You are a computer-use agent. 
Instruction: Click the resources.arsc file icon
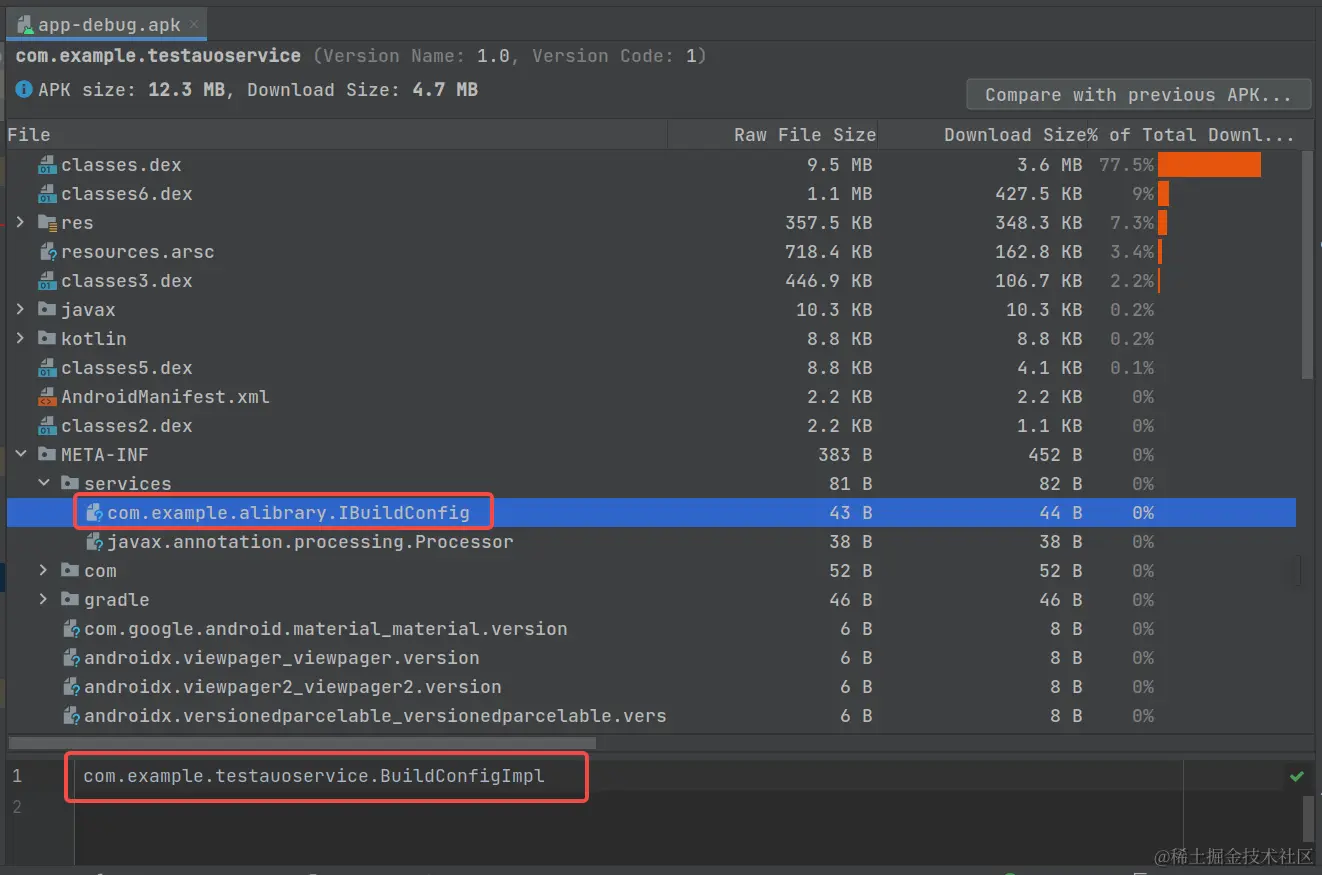[x=47, y=251]
